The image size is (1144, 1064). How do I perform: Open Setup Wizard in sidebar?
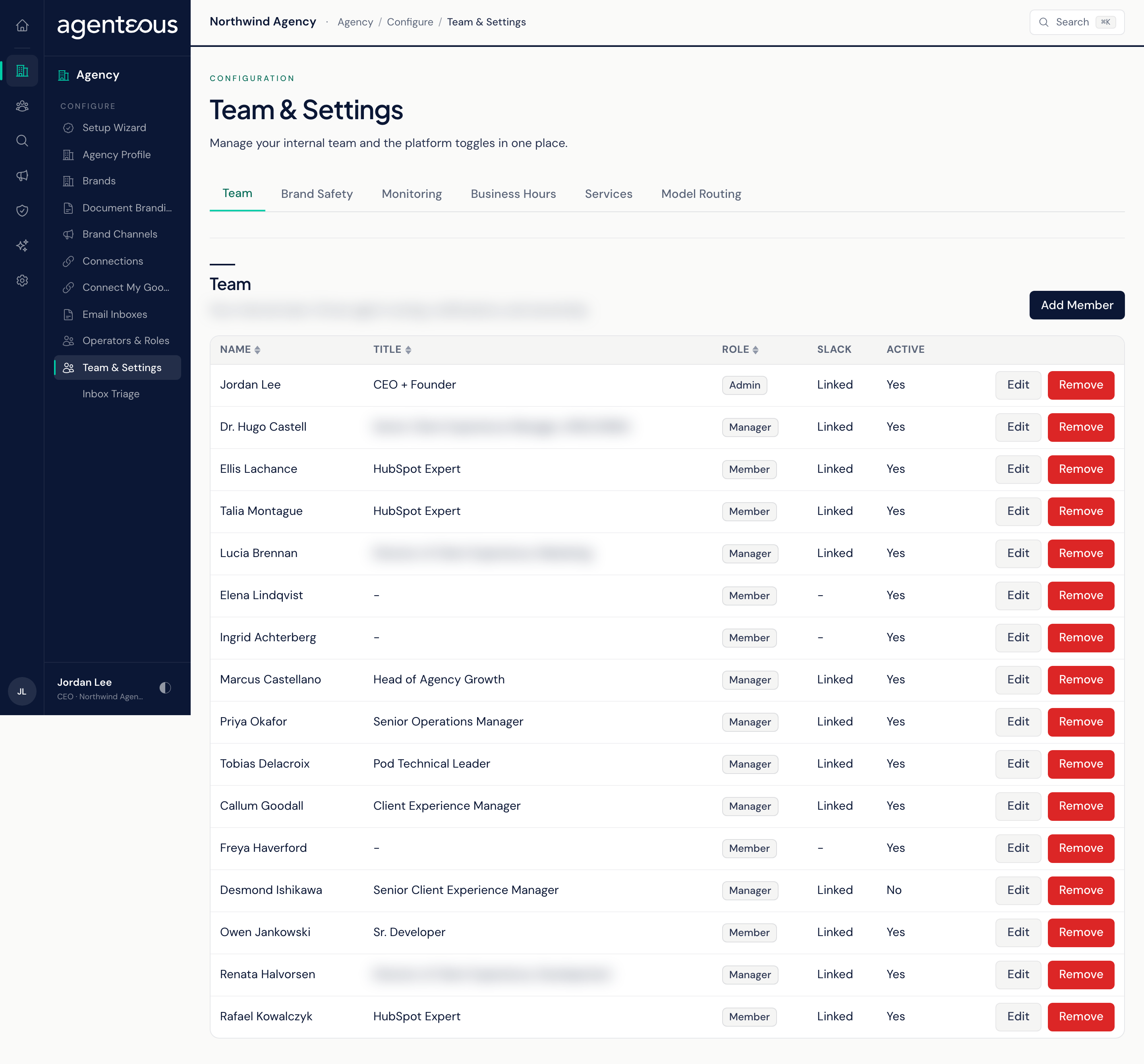pyautogui.click(x=118, y=128)
